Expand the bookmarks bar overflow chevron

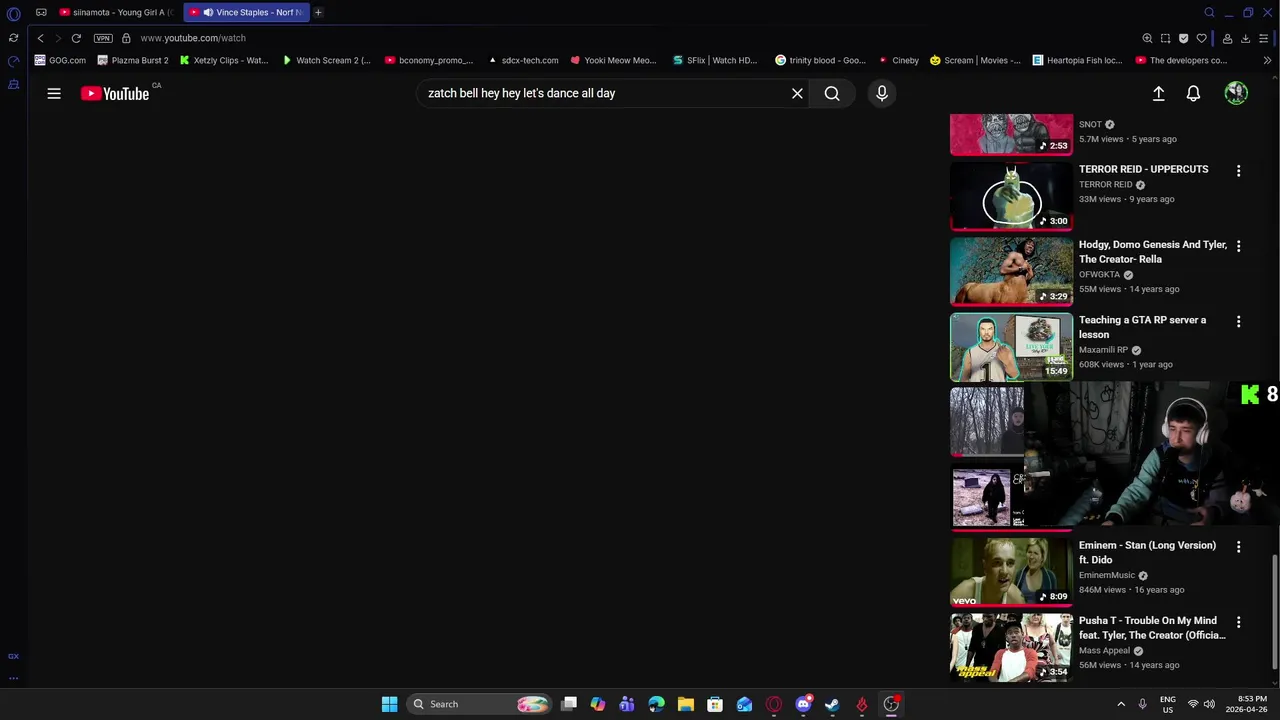pyautogui.click(x=1267, y=60)
